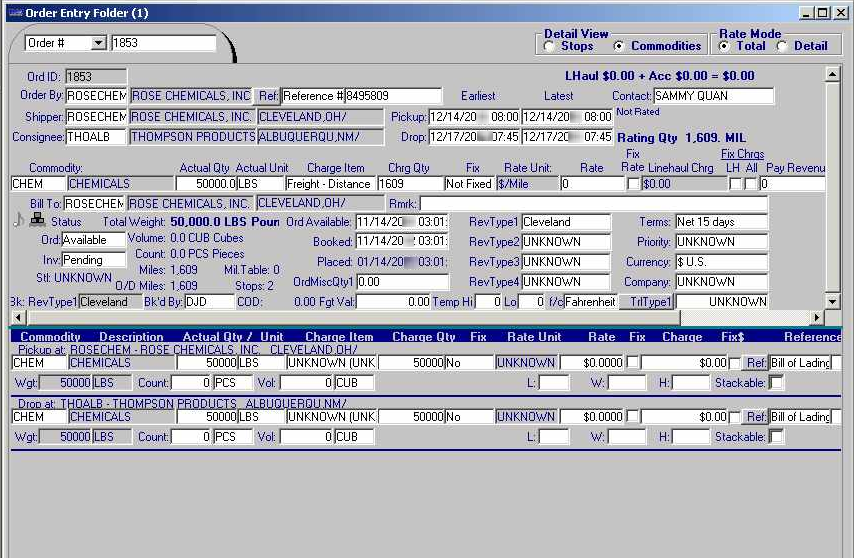The height and width of the screenshot is (558, 854).
Task: Toggle Fix checkbox after Rate in Pickup row
Action: click(x=632, y=361)
